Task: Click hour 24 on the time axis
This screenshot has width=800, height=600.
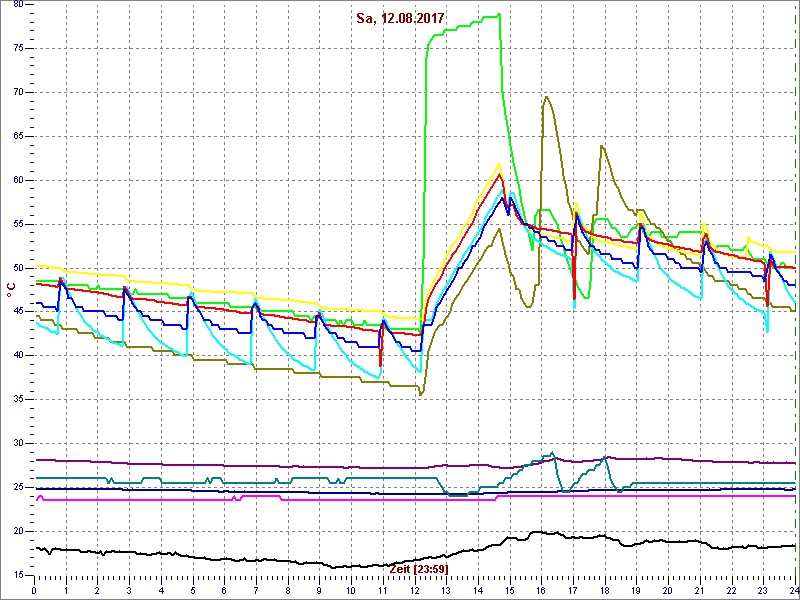Action: pyautogui.click(x=794, y=590)
